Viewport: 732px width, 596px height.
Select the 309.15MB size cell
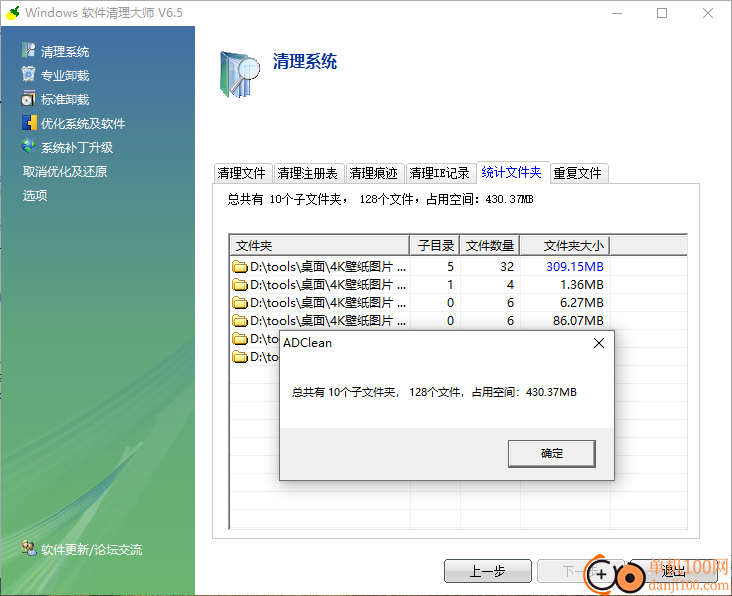pyautogui.click(x=575, y=267)
